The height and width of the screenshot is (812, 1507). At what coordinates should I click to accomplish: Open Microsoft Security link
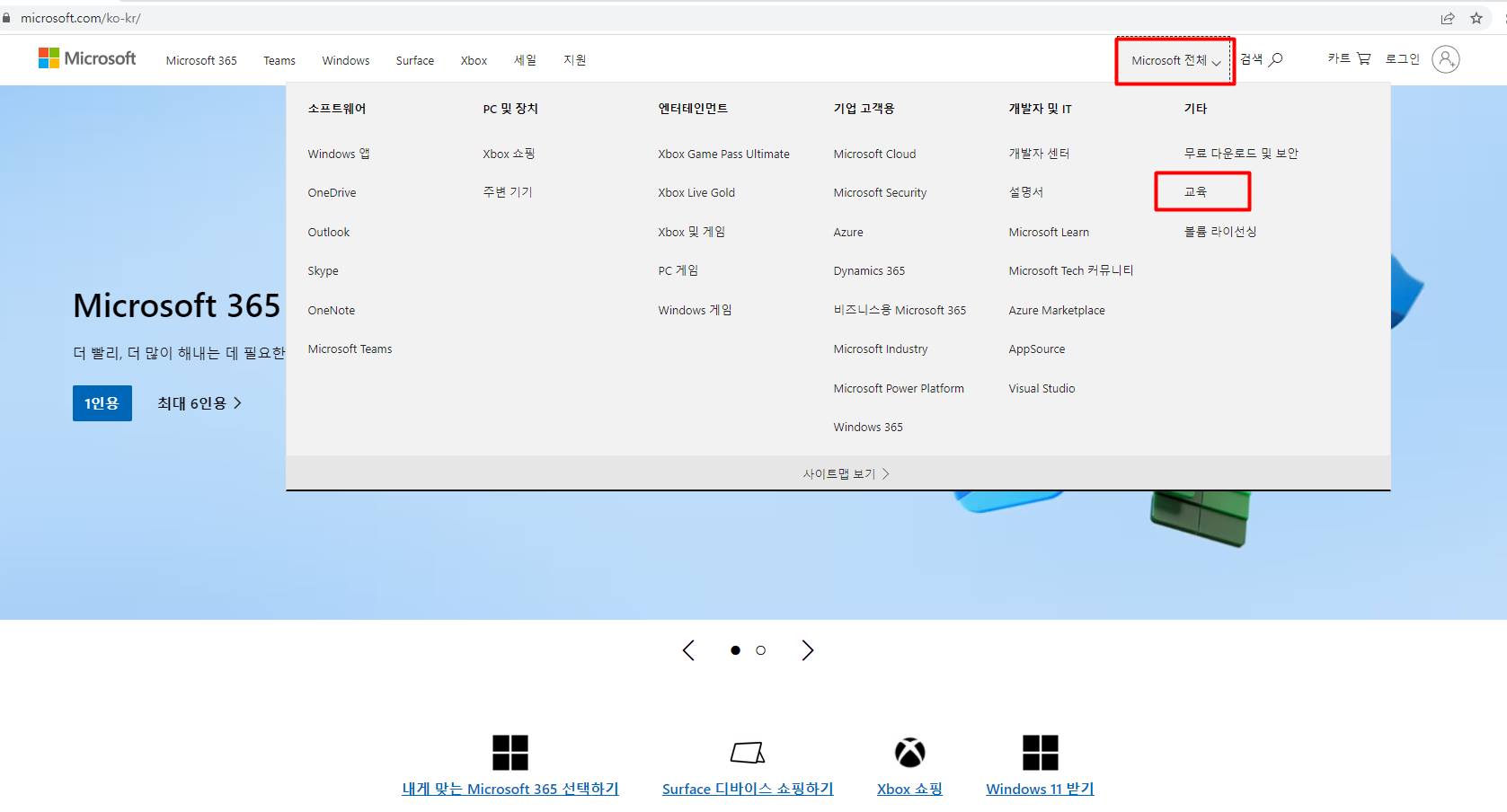[880, 192]
